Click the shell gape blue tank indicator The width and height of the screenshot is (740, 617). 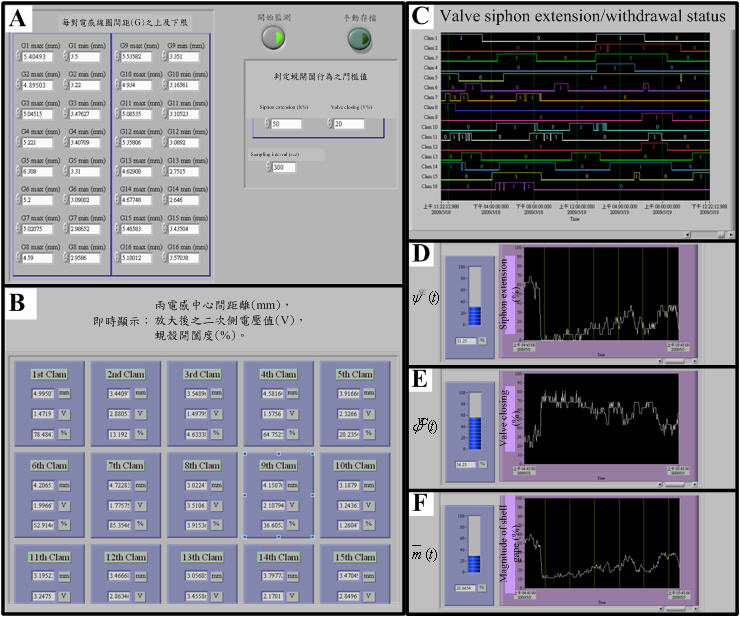pos(475,544)
